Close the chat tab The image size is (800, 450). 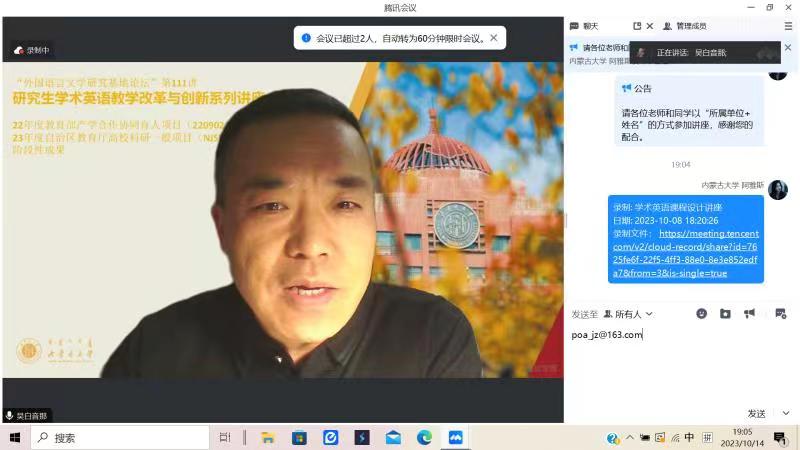(x=650, y=25)
